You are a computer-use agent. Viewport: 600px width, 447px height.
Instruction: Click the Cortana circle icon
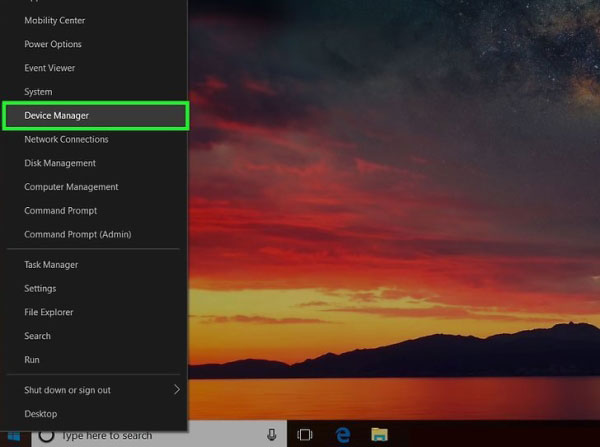tap(46, 435)
